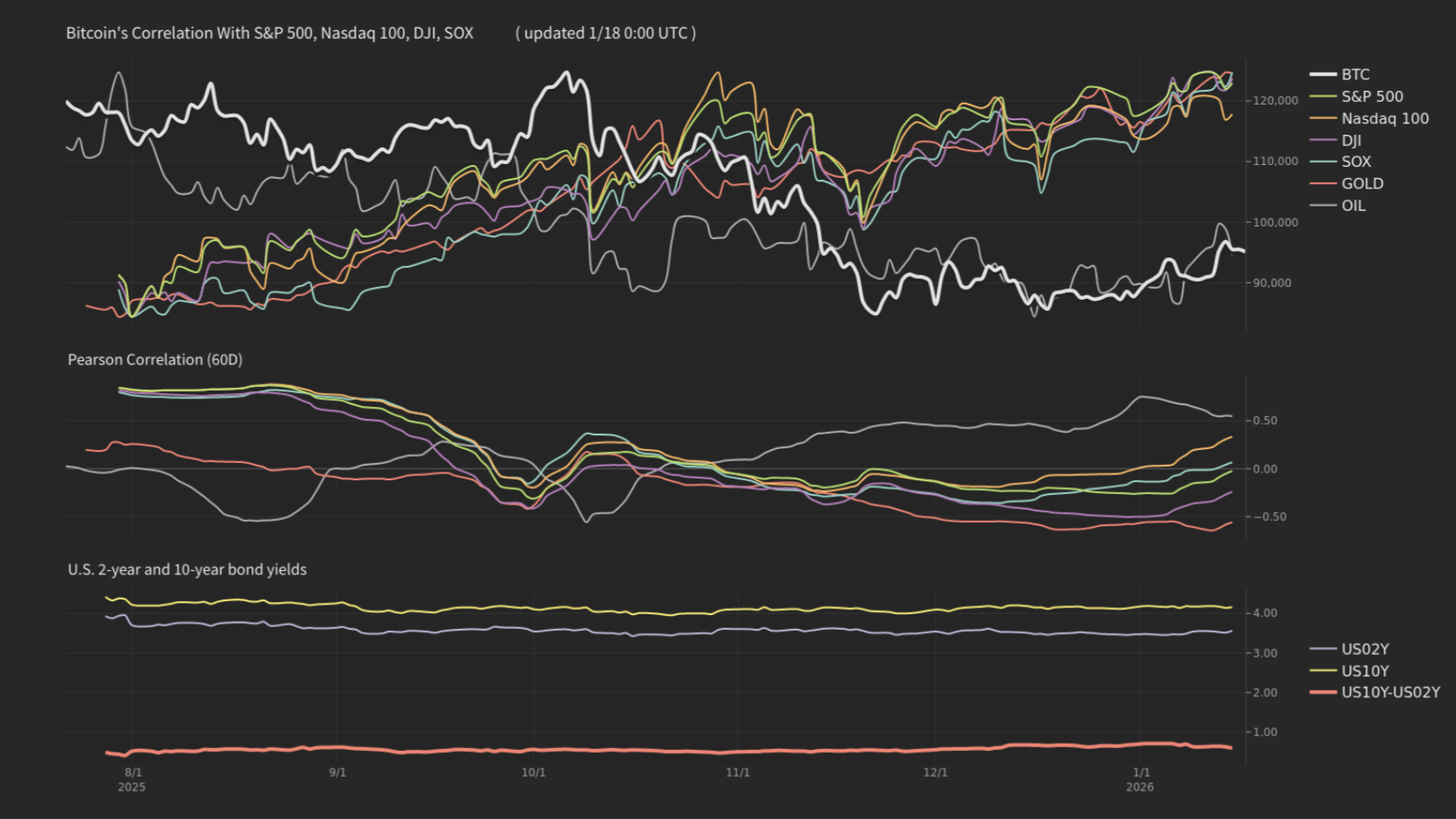
Task: Click the GOLD legend color line swatch
Action: tap(1323, 184)
